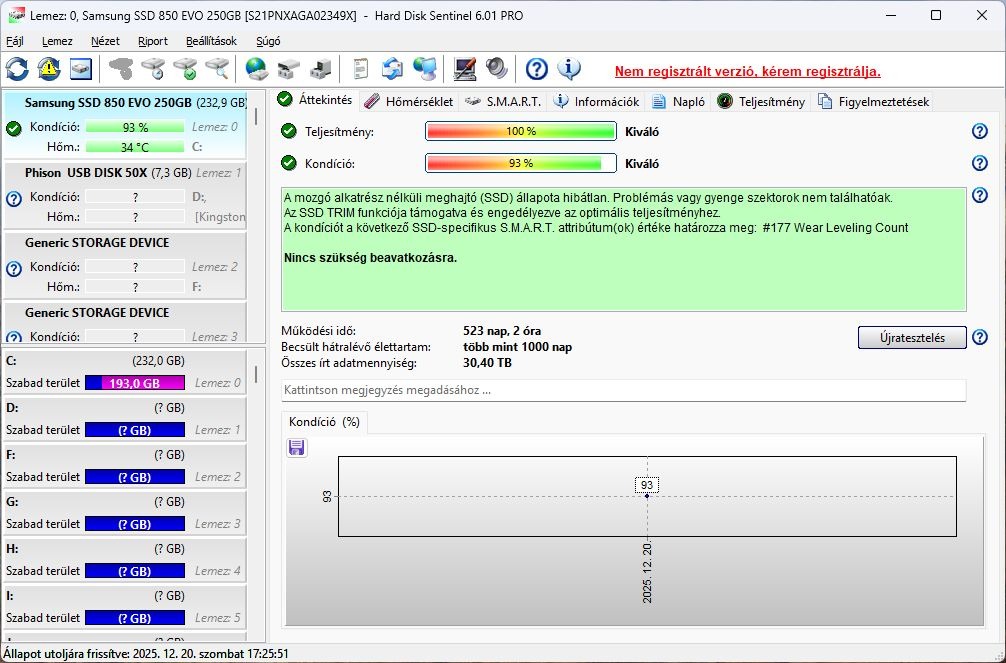Open the Lemez menu

57,41
